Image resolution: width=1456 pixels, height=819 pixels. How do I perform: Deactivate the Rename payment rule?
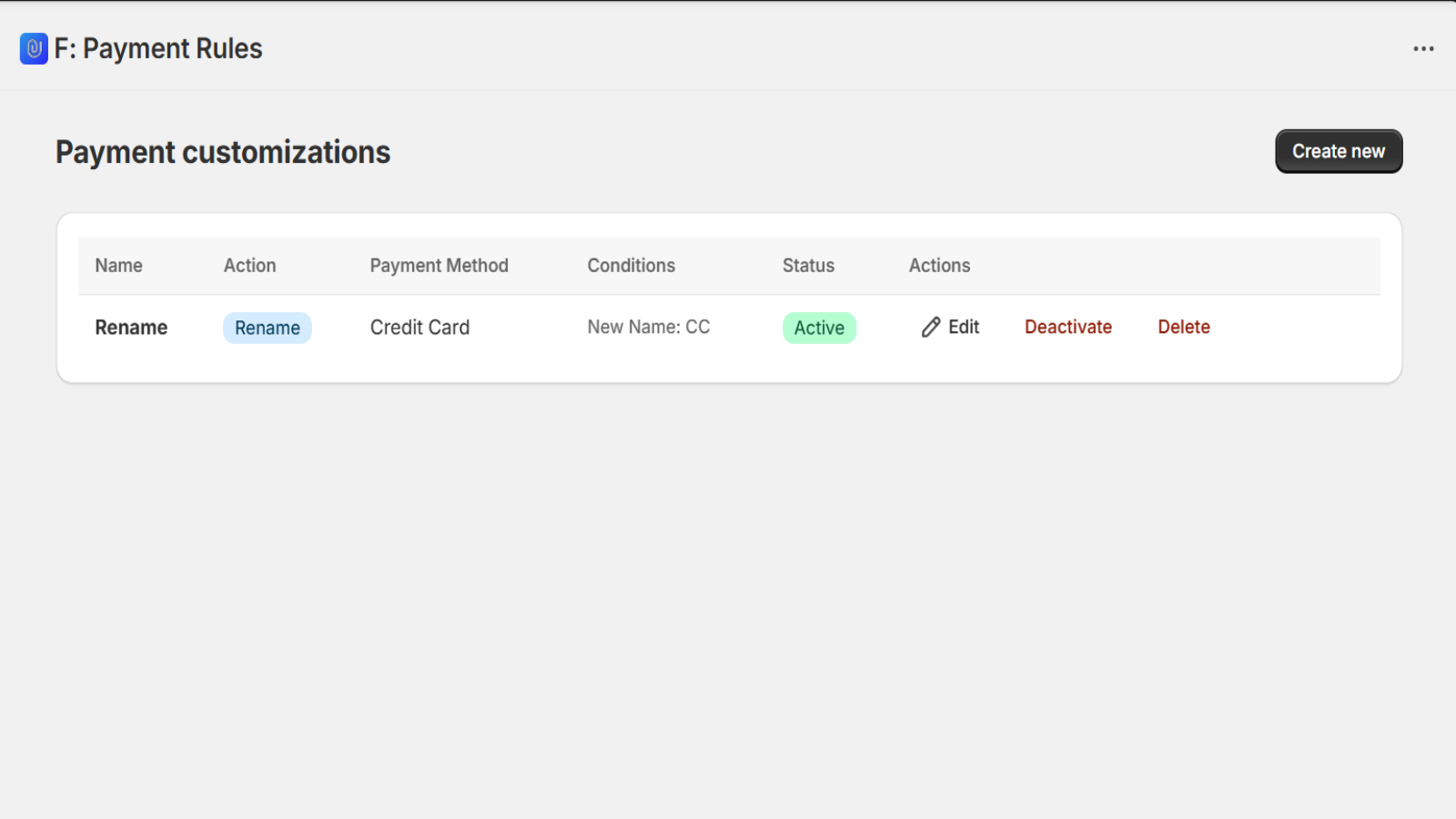point(1067,328)
